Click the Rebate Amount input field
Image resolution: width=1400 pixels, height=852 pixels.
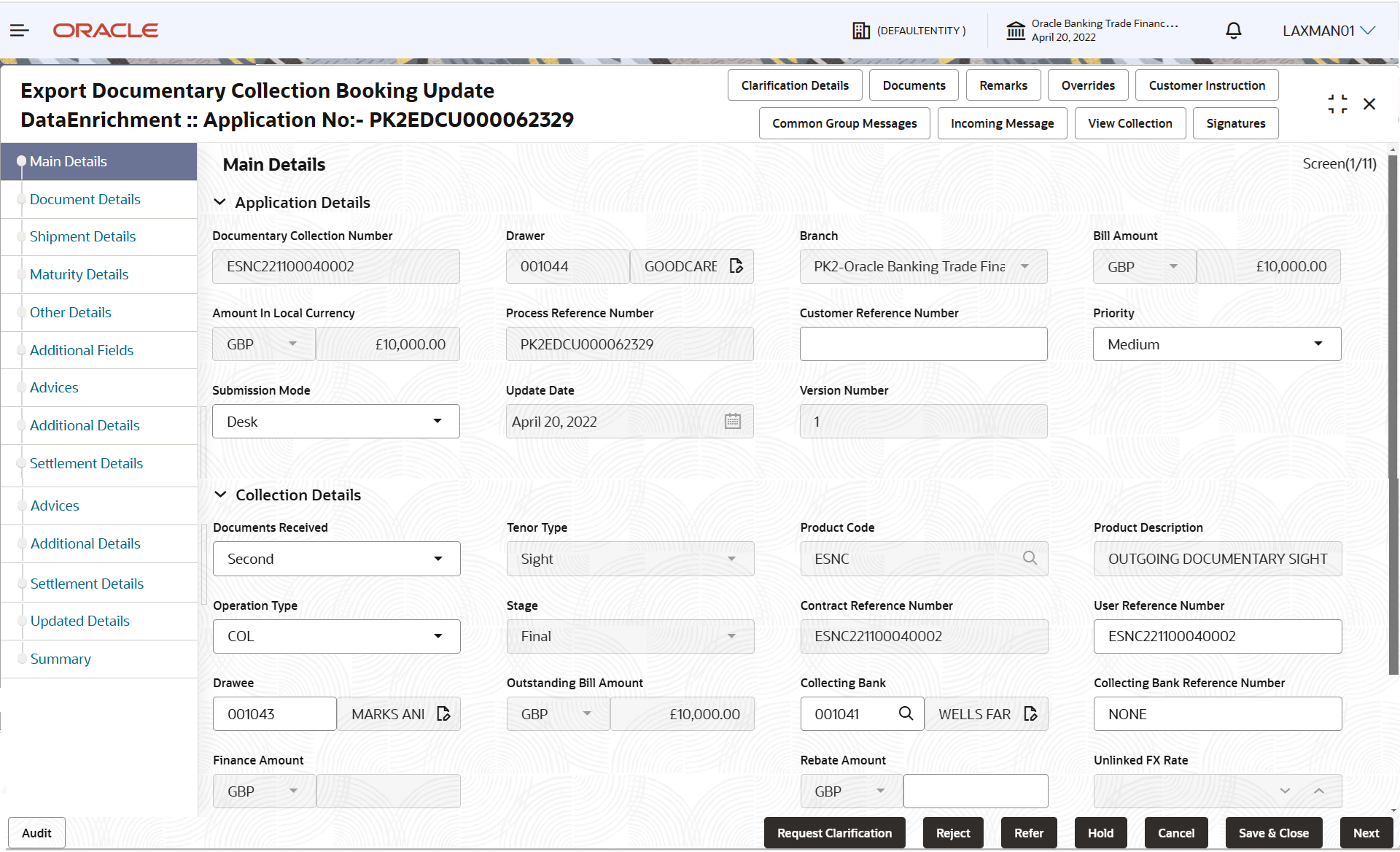[x=976, y=791]
